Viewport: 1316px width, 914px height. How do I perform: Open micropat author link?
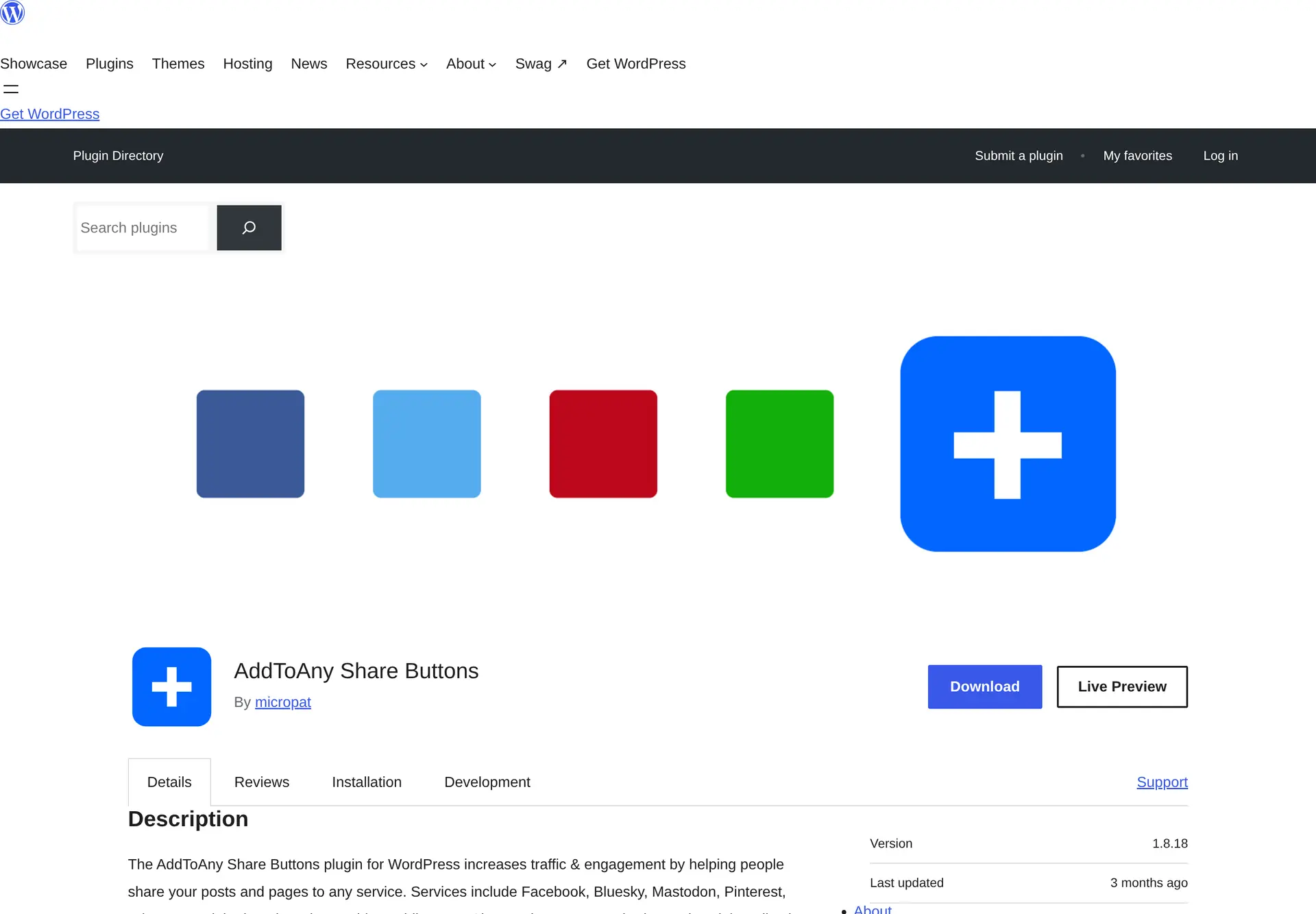pos(283,702)
